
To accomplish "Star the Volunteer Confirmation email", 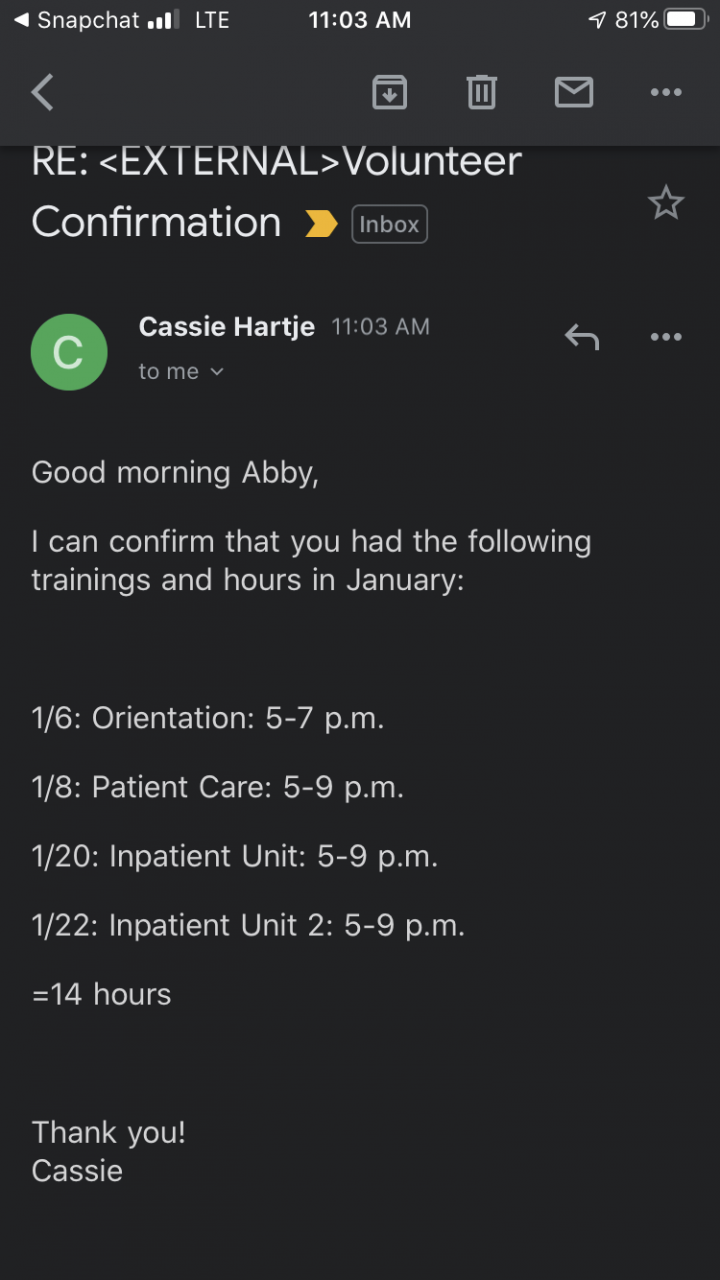I will [665, 203].
